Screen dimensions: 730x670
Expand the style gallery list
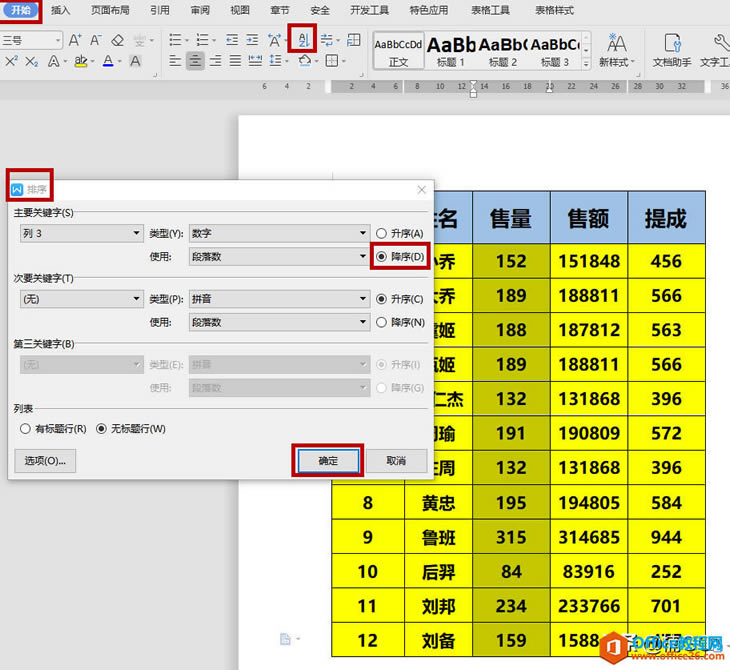click(x=587, y=64)
